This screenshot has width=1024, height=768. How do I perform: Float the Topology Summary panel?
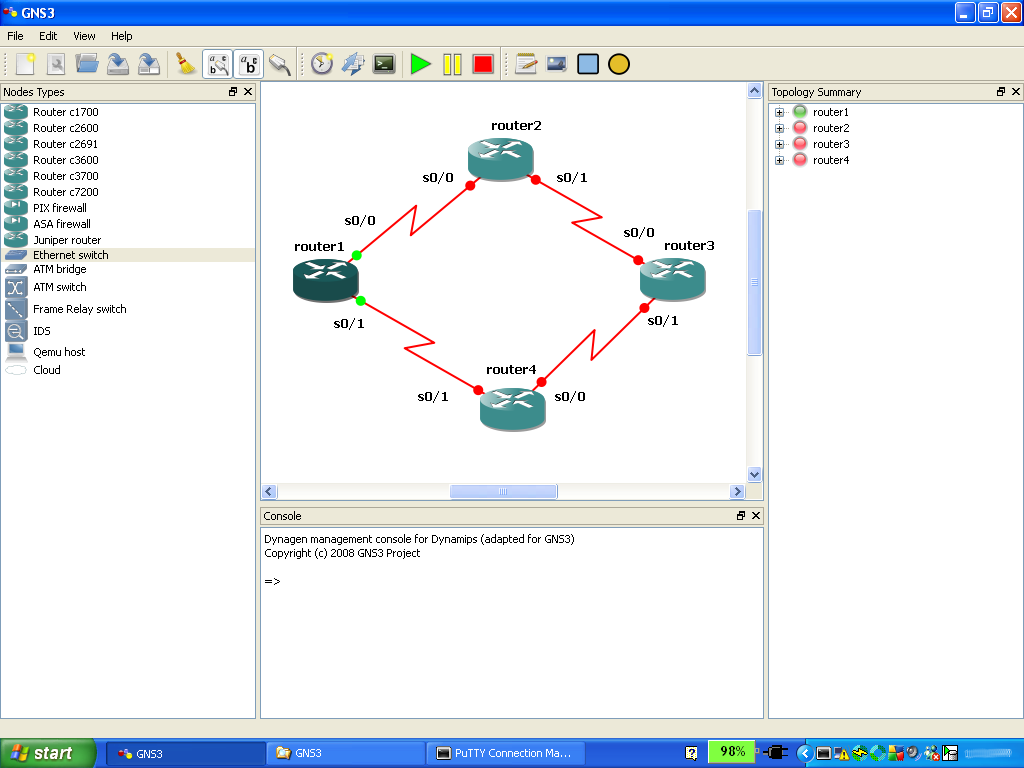click(1001, 92)
